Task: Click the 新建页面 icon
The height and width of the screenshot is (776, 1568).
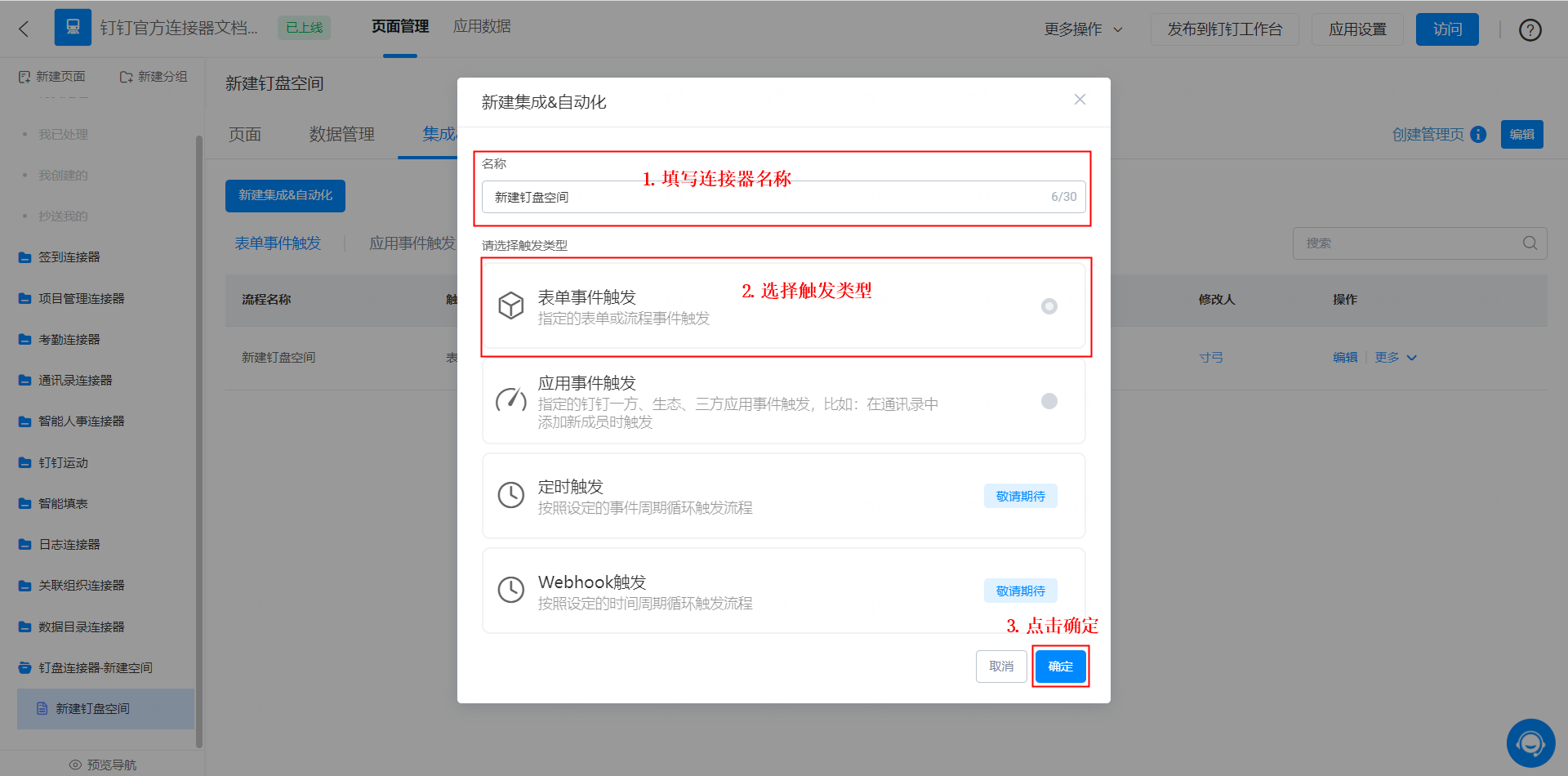Action: 24,77
